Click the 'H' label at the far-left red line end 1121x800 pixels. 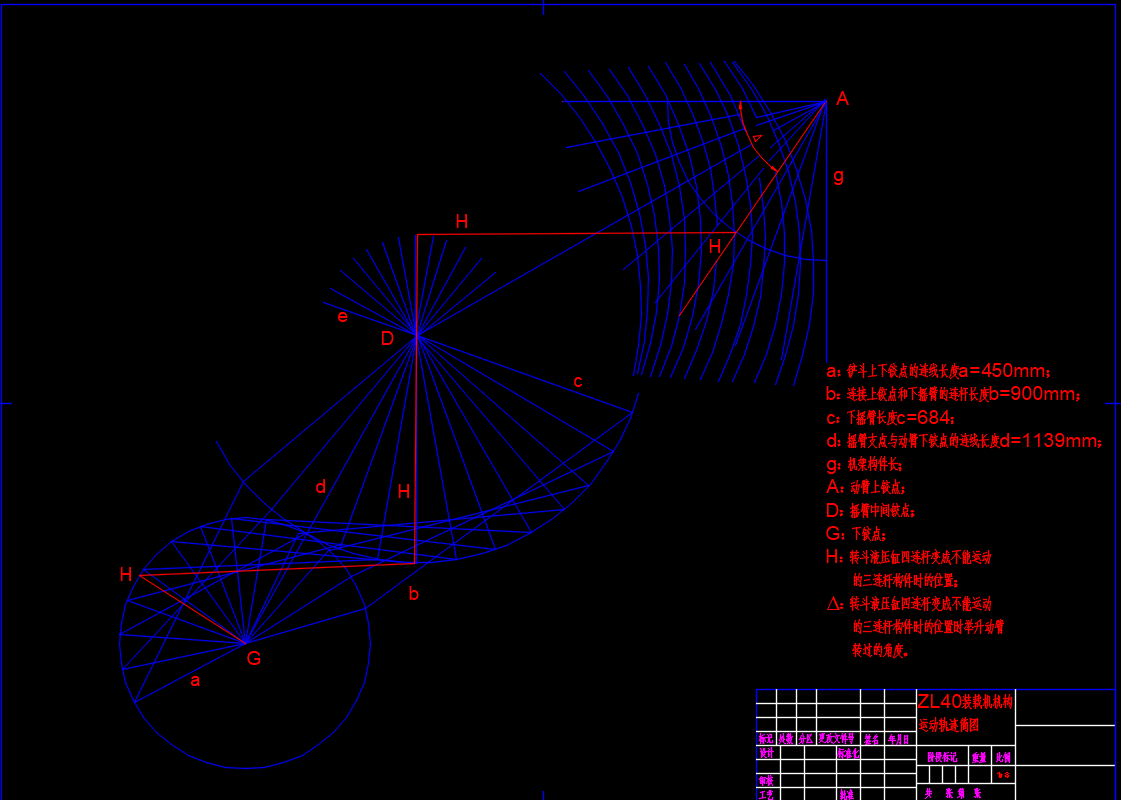126,574
